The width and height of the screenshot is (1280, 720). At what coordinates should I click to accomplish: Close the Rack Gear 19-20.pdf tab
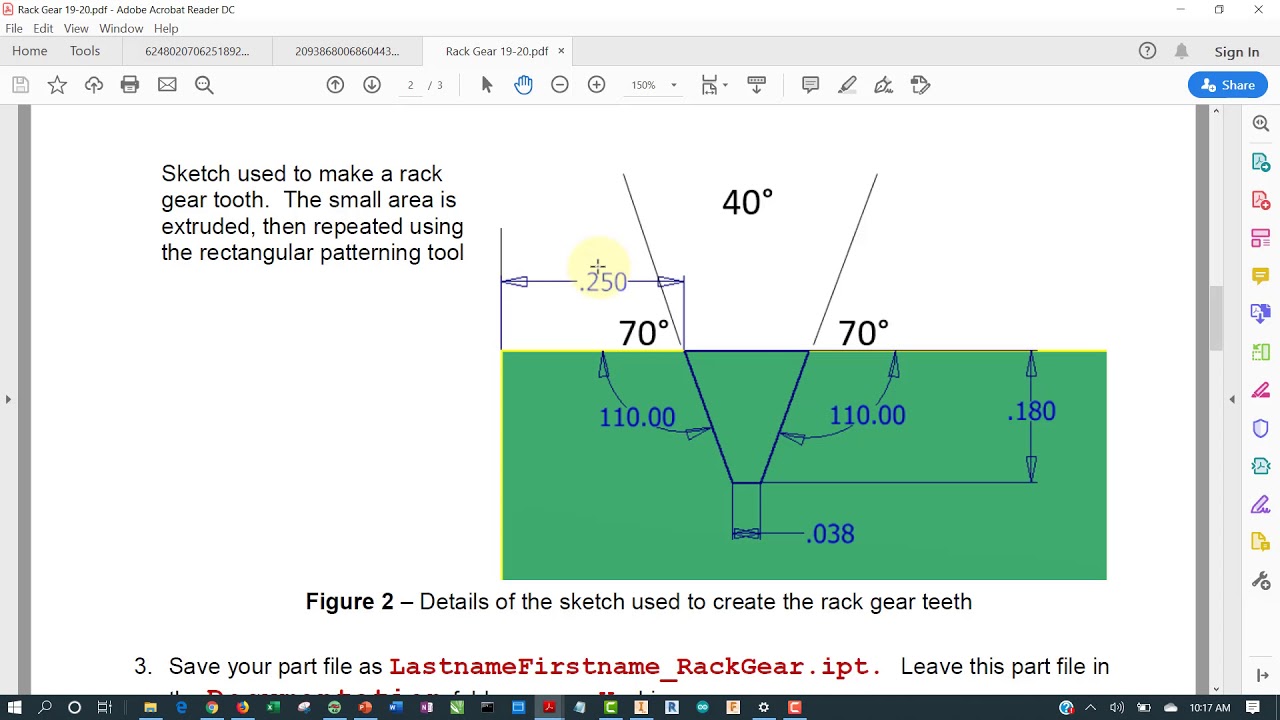pos(561,51)
